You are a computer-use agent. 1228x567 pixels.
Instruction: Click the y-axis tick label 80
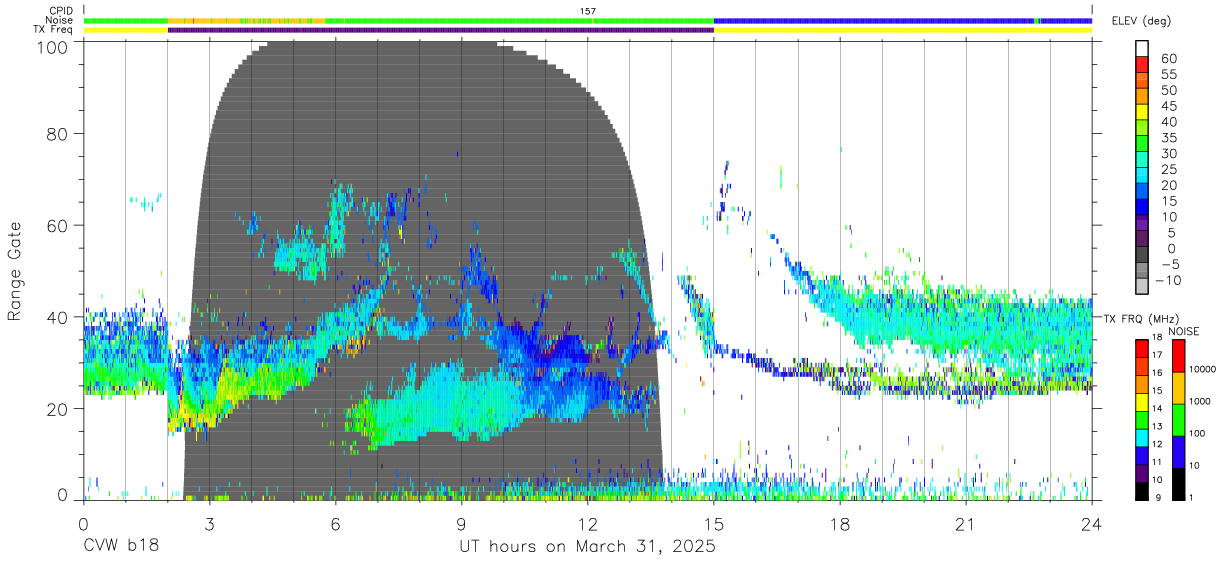[x=58, y=133]
